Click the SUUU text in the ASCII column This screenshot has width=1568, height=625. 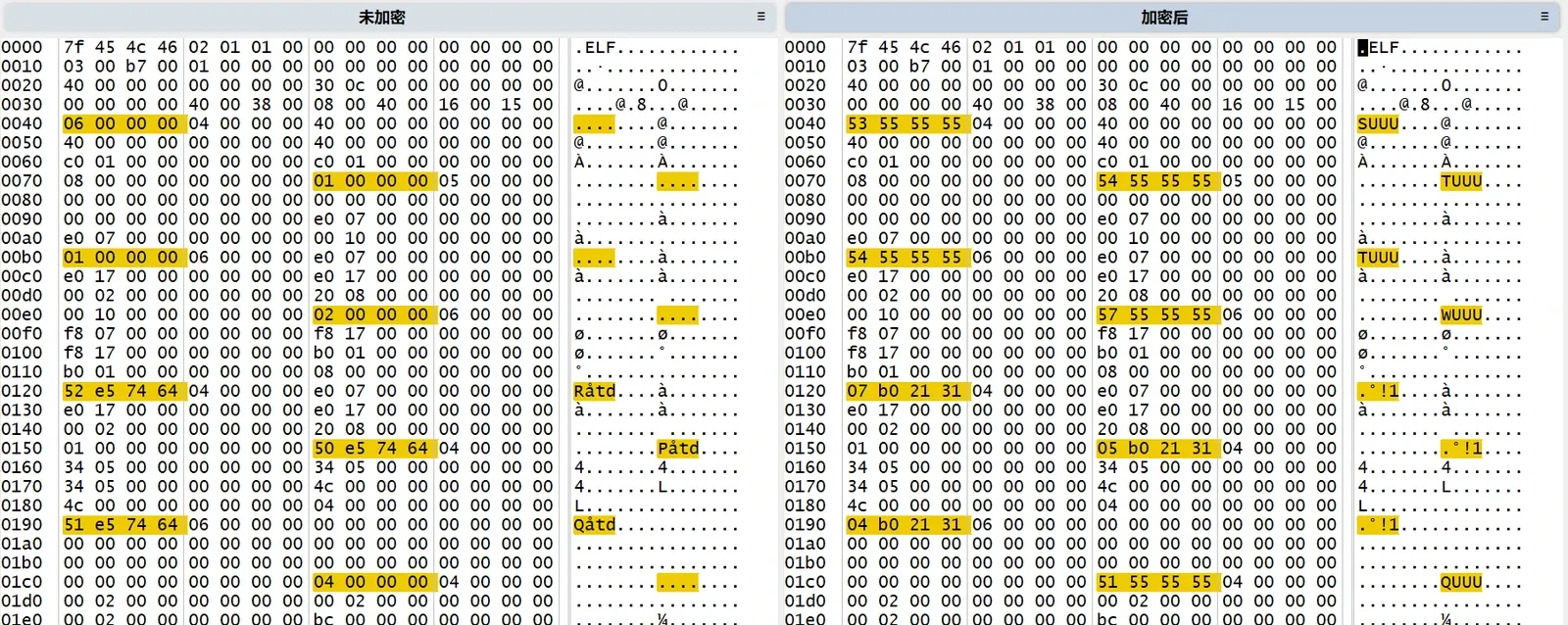1378,123
